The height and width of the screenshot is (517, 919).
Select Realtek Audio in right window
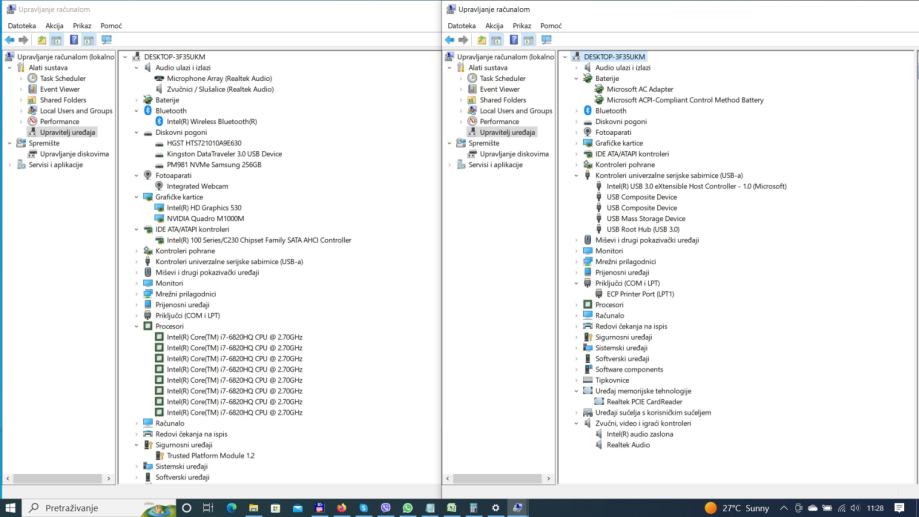(x=628, y=445)
